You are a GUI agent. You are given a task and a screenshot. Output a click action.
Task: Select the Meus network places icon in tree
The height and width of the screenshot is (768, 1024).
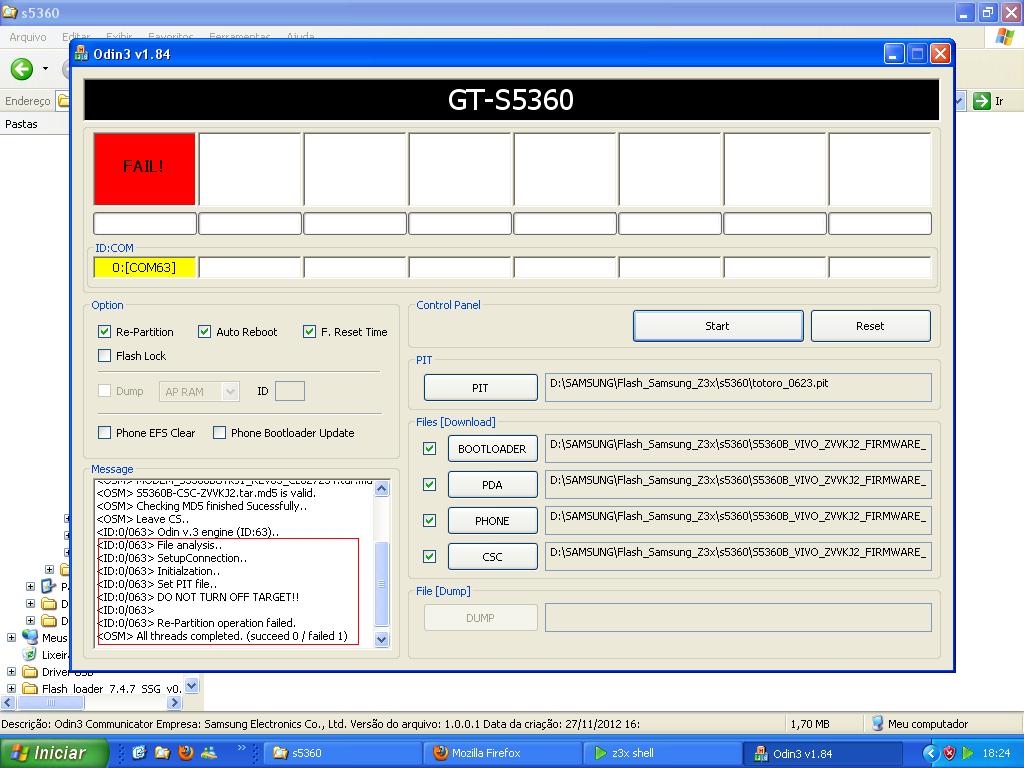click(x=30, y=637)
